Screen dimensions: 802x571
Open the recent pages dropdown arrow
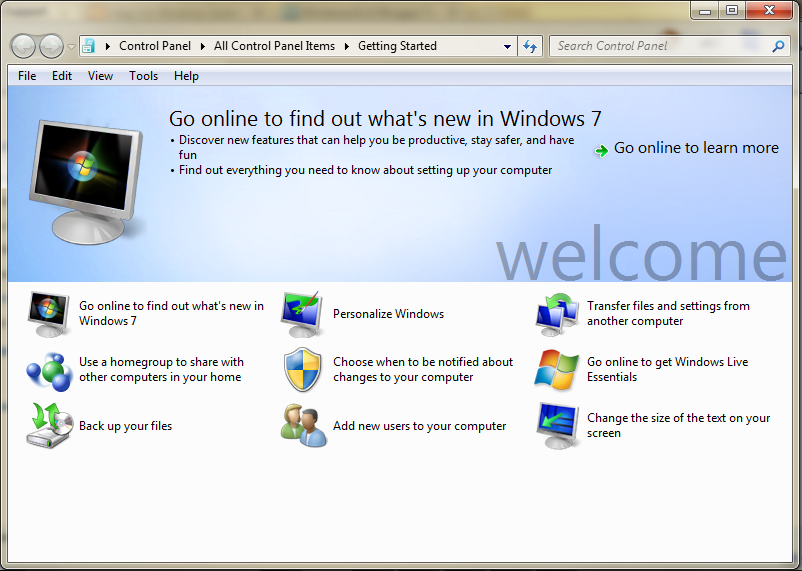[x=71, y=47]
